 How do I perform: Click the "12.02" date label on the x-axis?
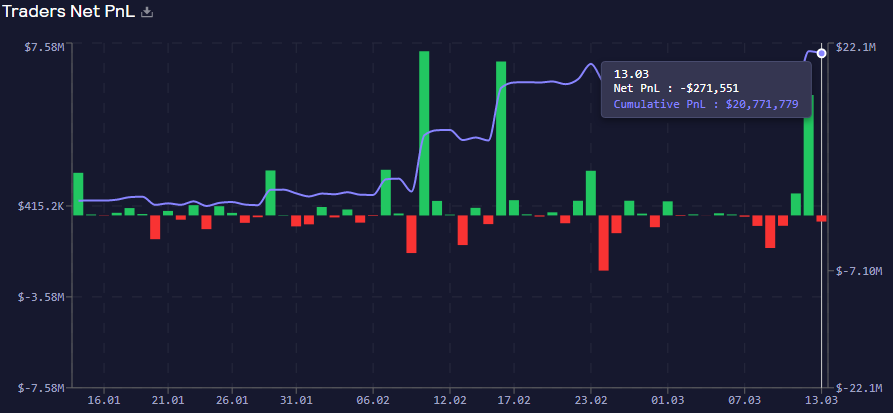click(450, 400)
